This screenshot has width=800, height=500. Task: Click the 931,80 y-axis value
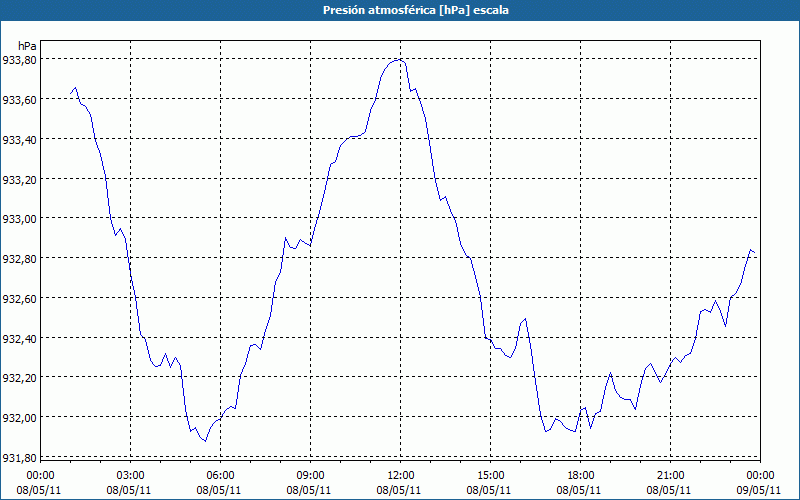(19, 458)
